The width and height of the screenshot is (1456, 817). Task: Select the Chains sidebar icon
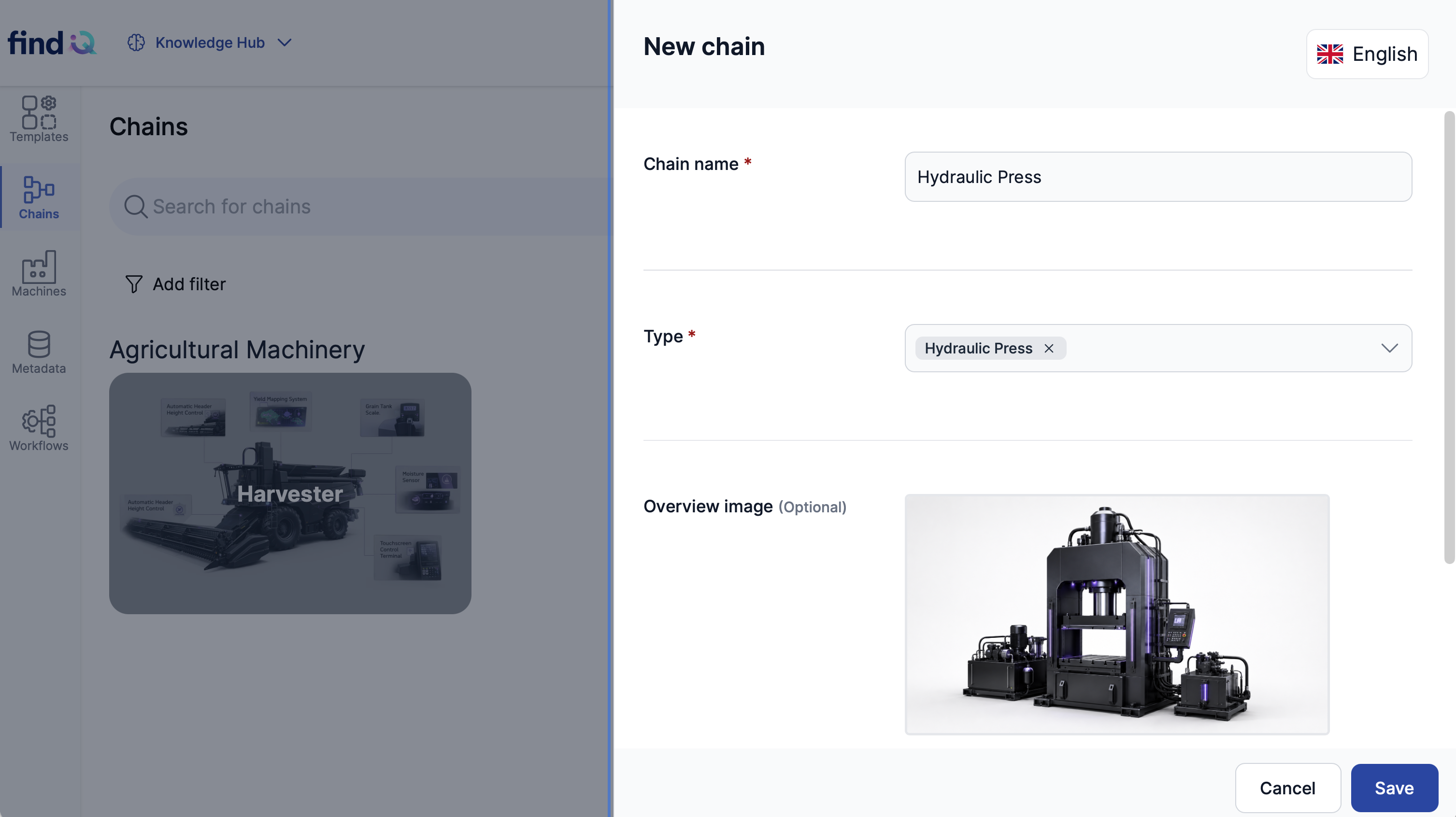pos(39,189)
